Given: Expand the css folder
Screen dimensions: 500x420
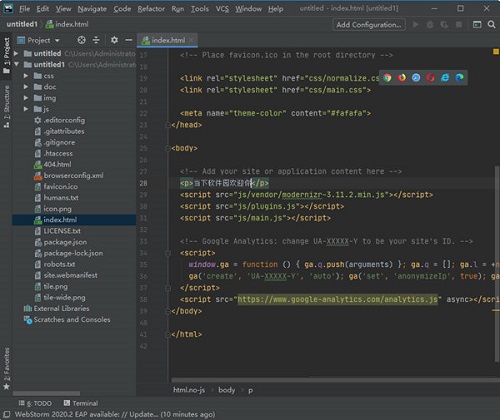Looking at the screenshot, I should [x=26, y=76].
